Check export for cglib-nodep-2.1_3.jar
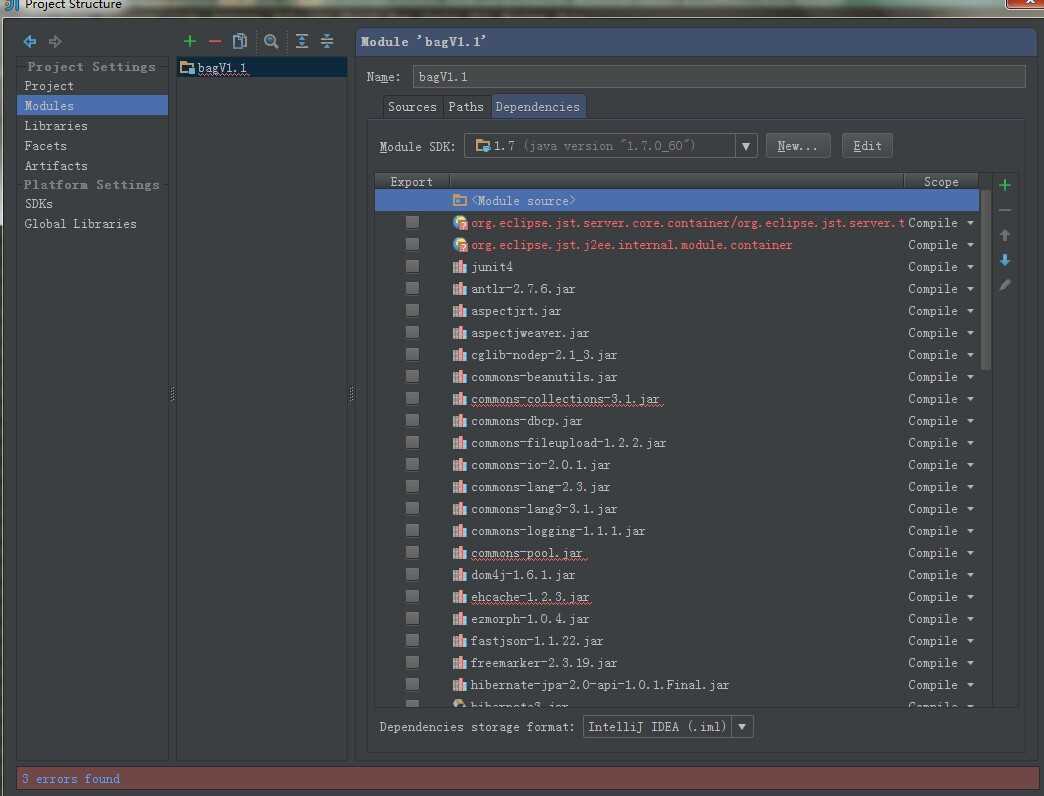 click(x=412, y=354)
